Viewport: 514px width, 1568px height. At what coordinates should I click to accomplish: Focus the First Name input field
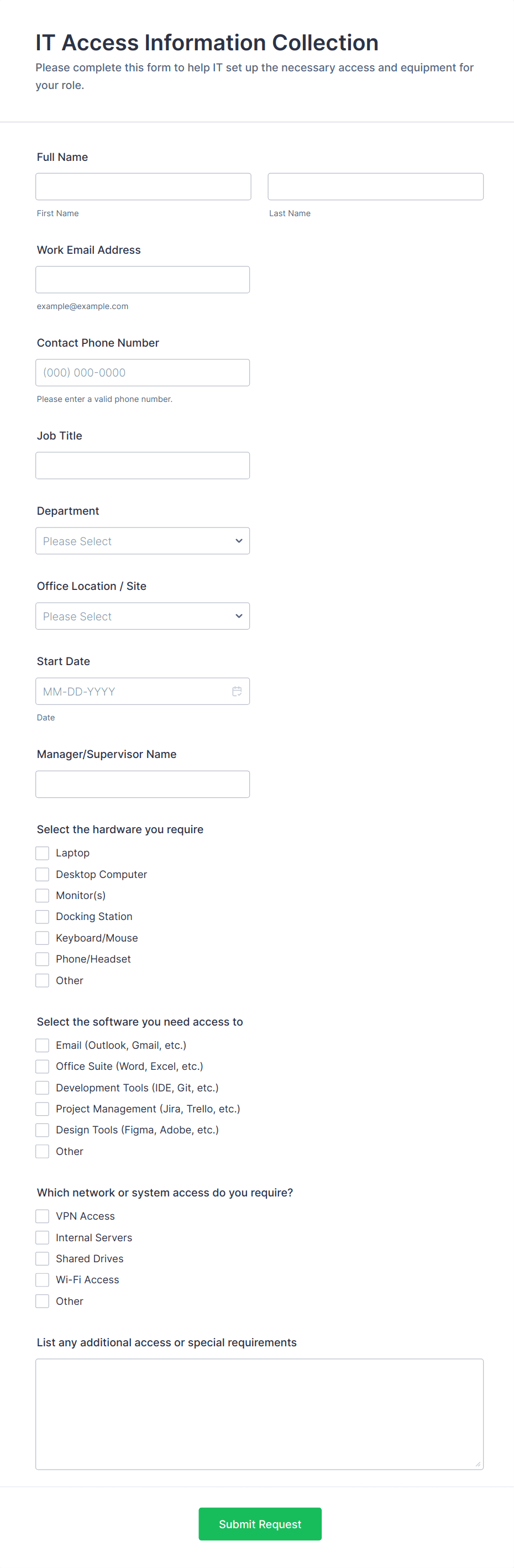point(143,186)
